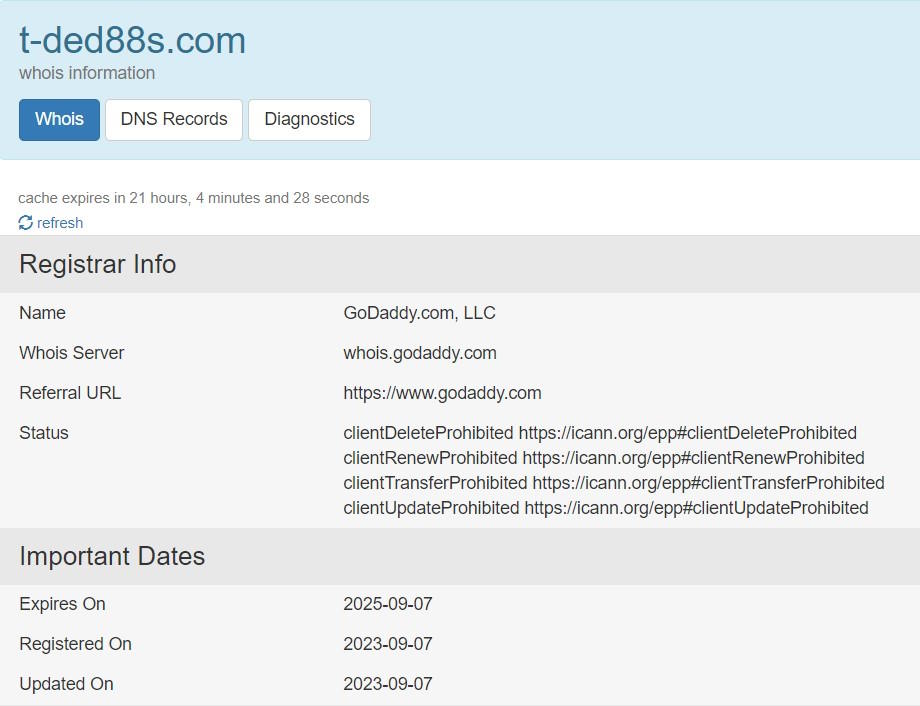Select the Registrar Info section header

point(97,264)
